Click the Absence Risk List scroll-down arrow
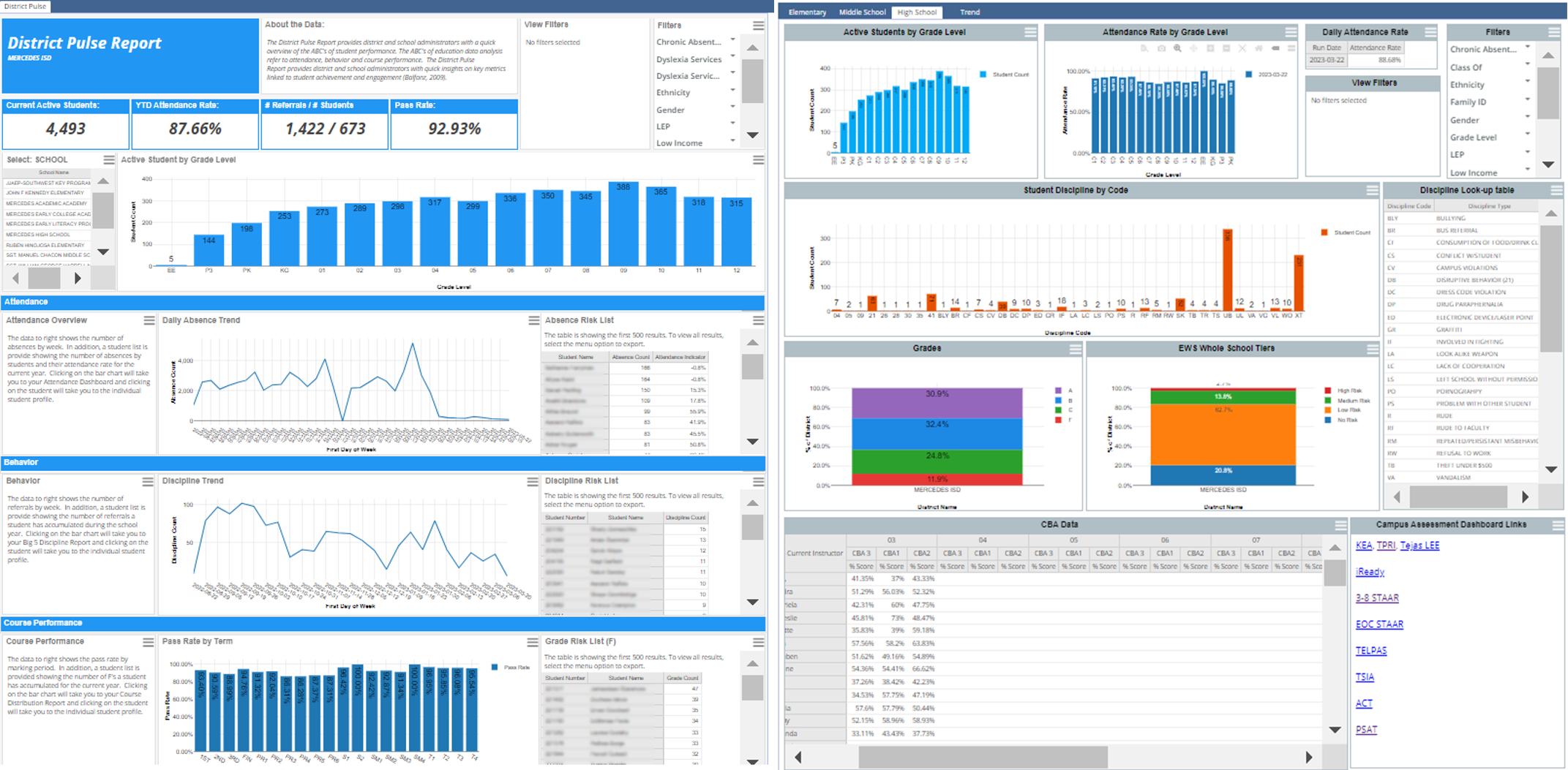This screenshot has height=770, width=1568. (752, 442)
